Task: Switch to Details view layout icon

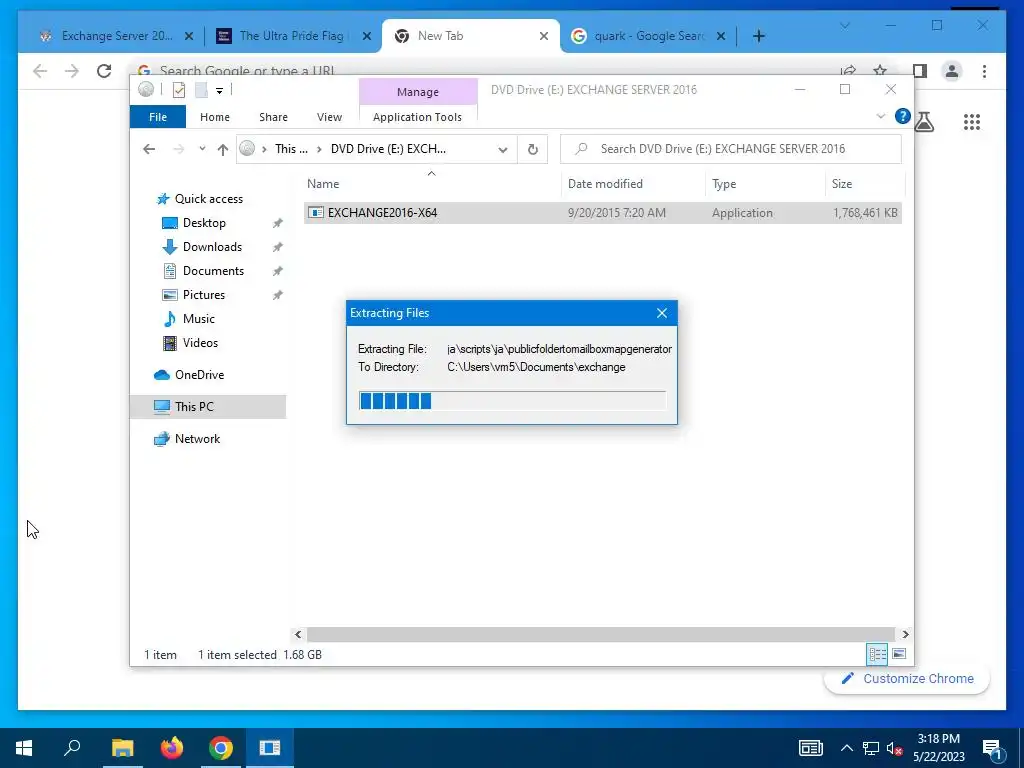Action: tap(877, 654)
